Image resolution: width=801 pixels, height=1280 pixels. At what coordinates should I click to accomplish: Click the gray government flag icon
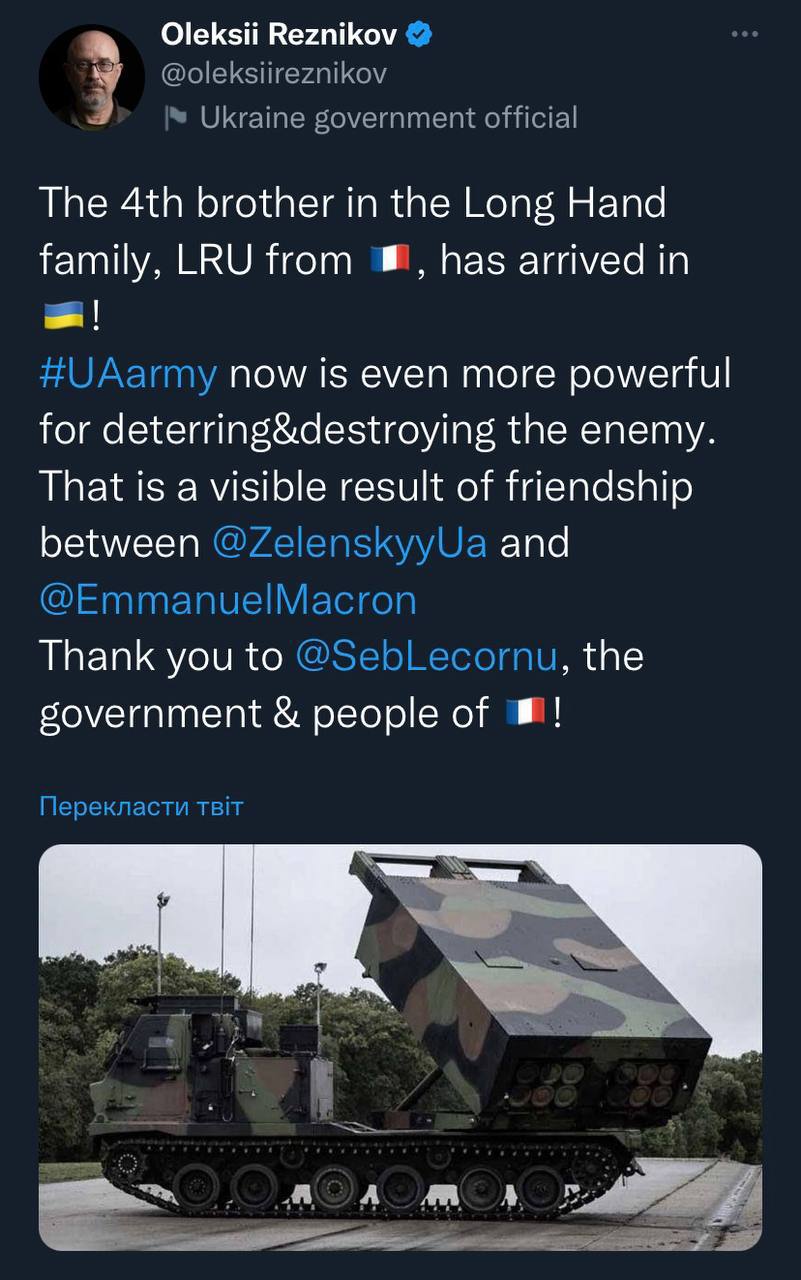176,118
